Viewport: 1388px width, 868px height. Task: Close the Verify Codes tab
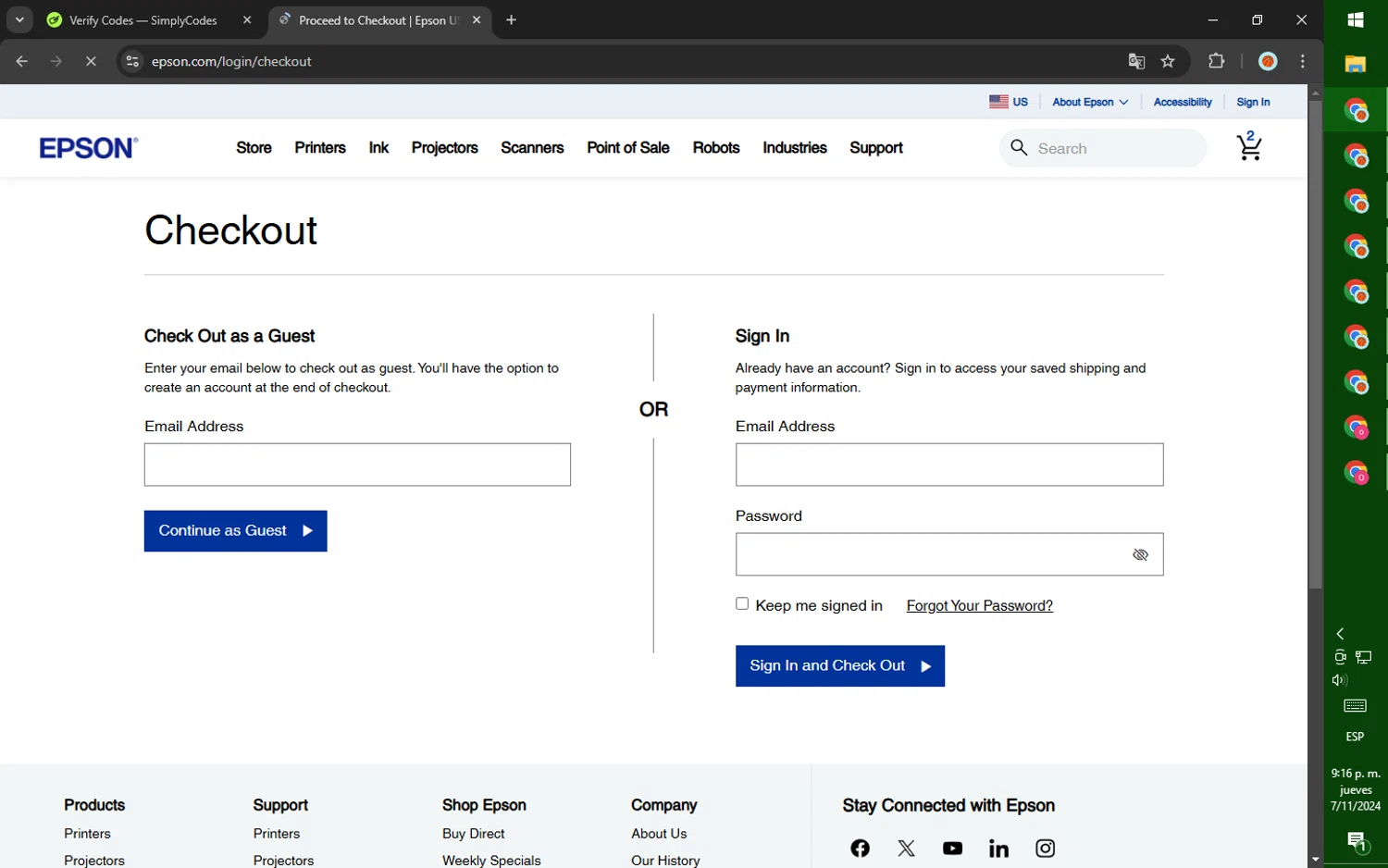click(x=247, y=20)
